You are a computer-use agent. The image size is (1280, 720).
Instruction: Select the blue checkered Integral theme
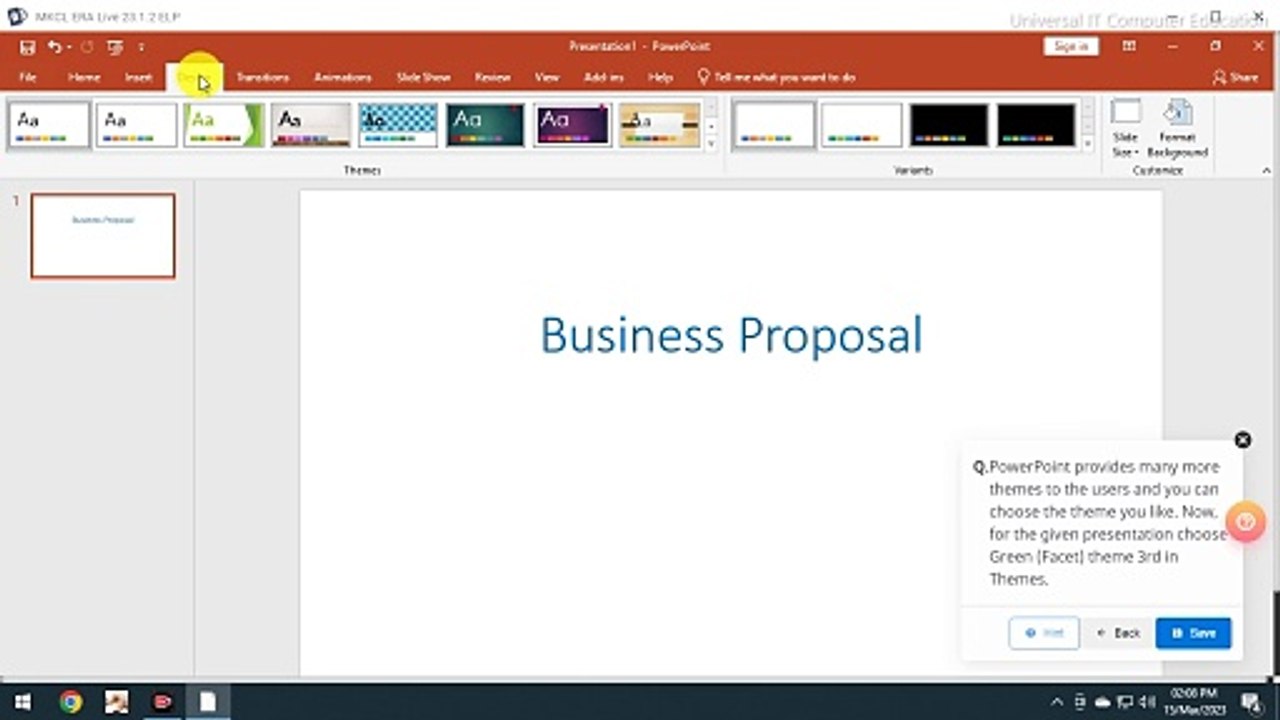(398, 125)
